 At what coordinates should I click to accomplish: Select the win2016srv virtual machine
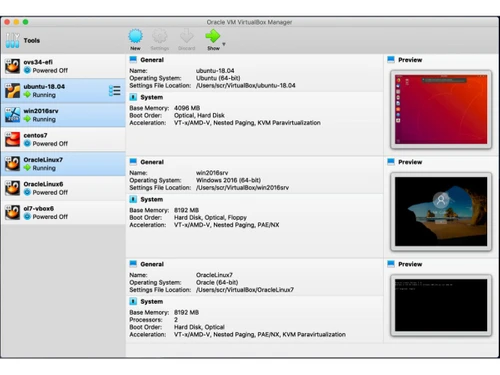[x=63, y=115]
